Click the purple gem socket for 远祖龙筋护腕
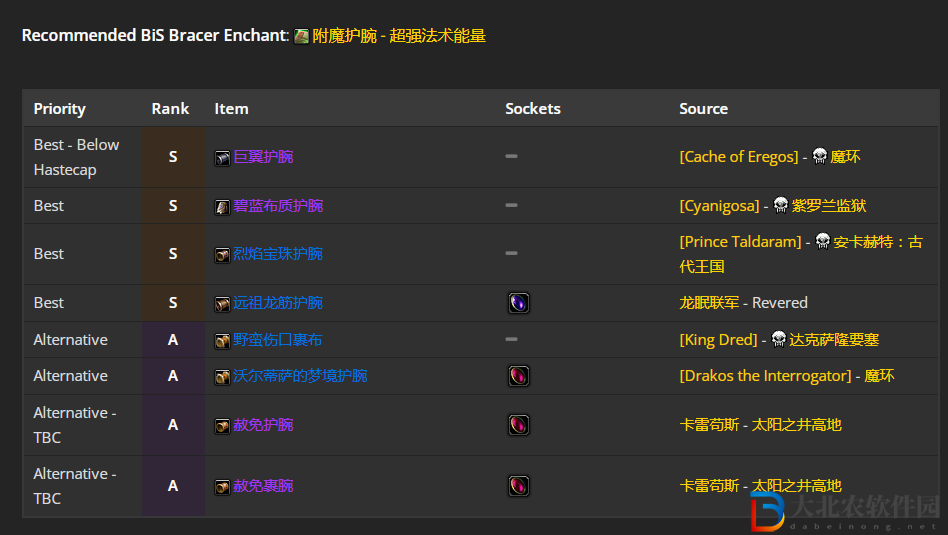This screenshot has width=948, height=535. (518, 303)
